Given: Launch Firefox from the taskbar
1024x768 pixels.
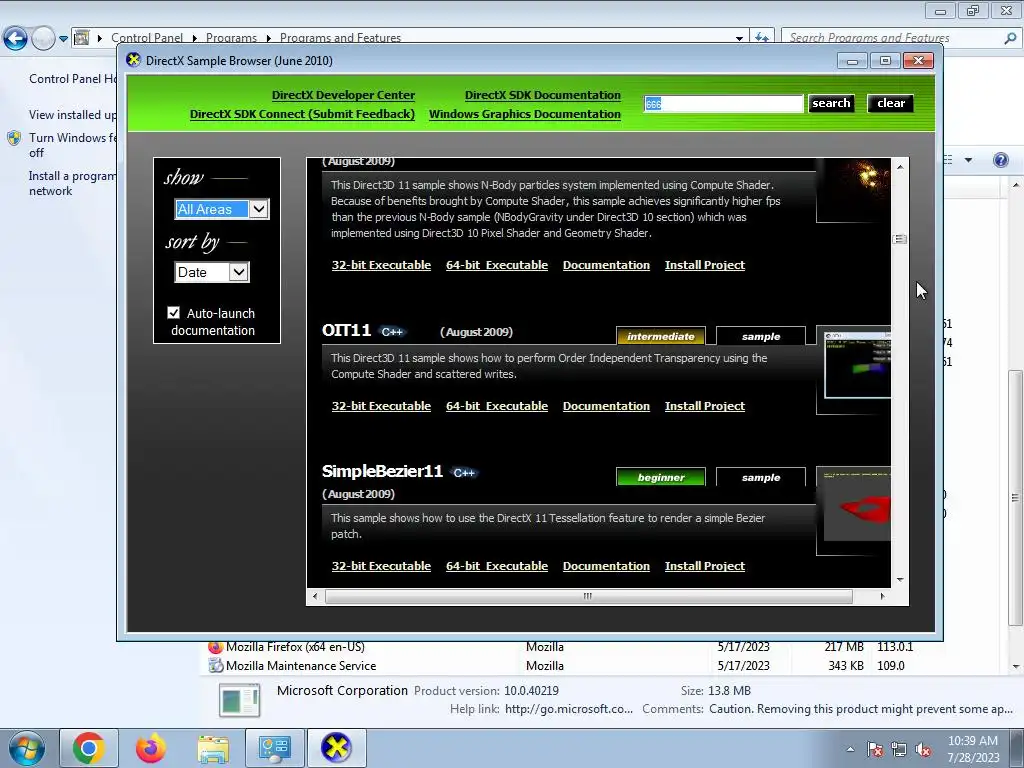Looking at the screenshot, I should (150, 748).
